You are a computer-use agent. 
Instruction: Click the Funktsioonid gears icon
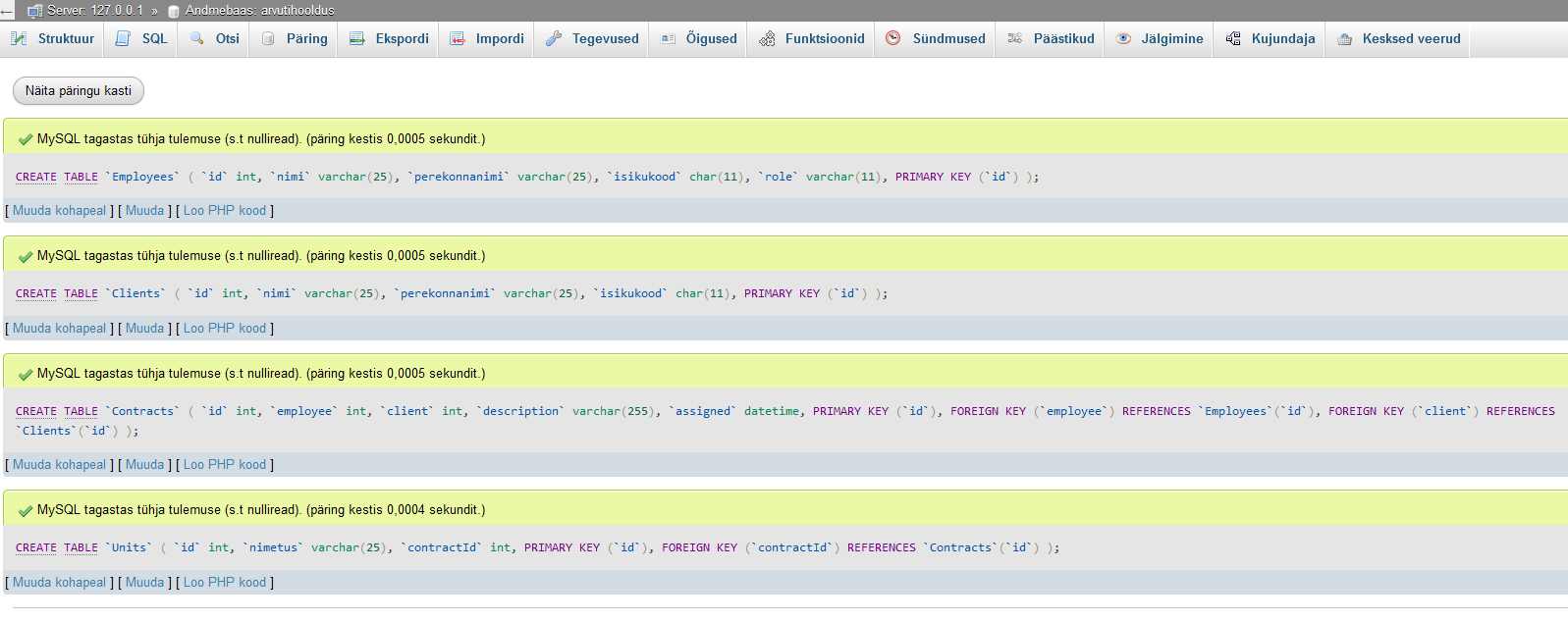pos(767,38)
